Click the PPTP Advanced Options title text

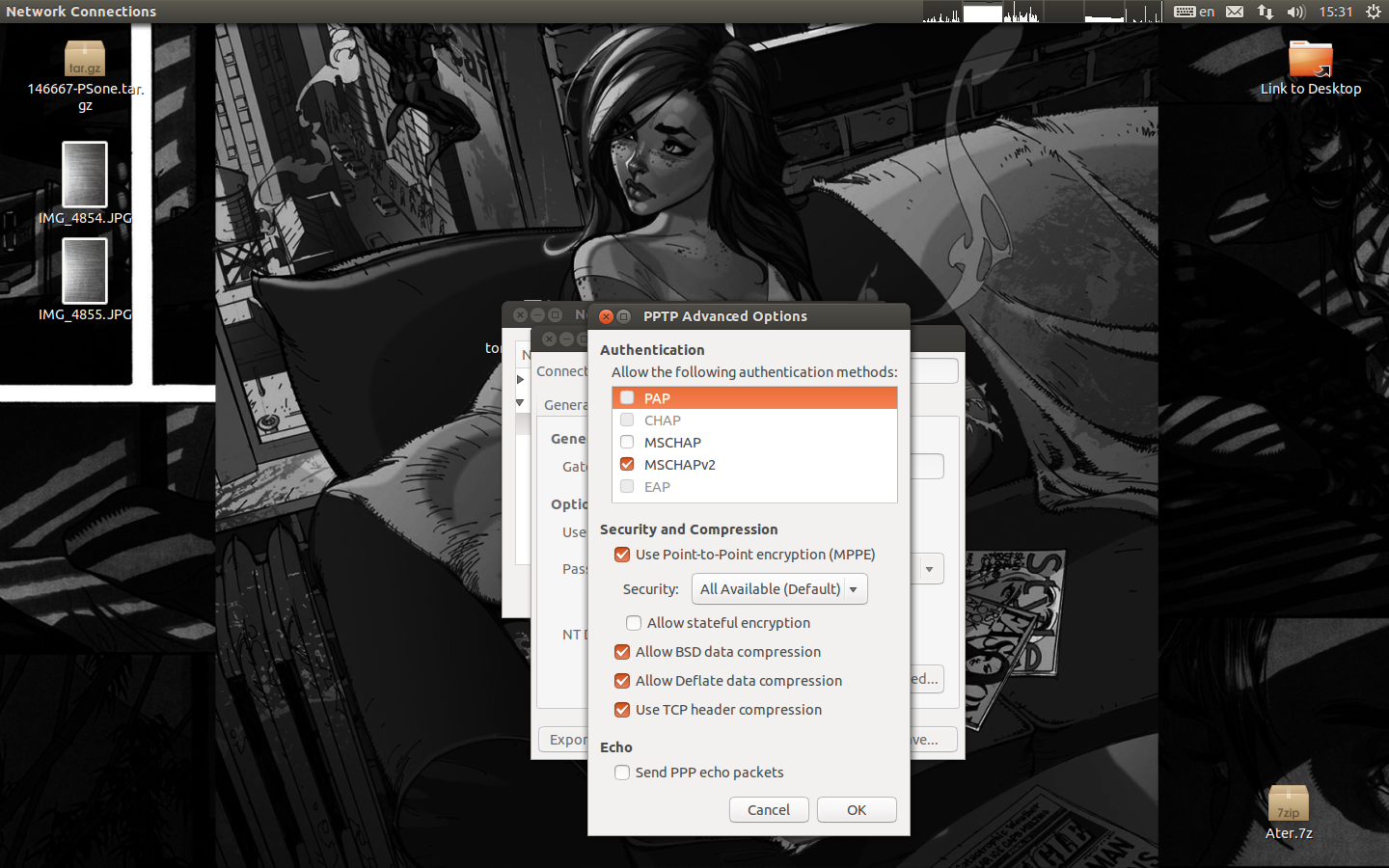[725, 316]
